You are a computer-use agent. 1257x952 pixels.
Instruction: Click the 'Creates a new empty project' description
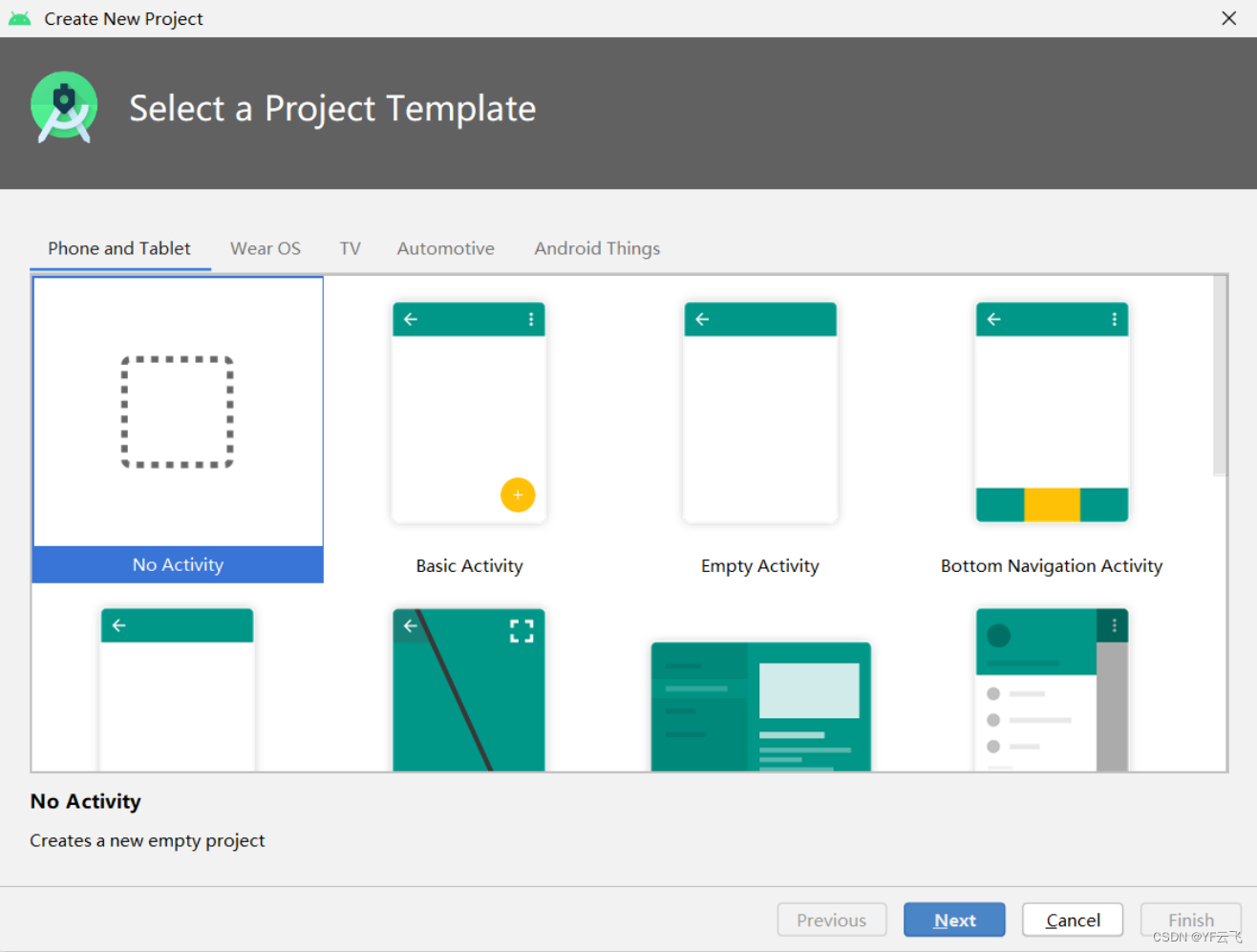click(147, 840)
